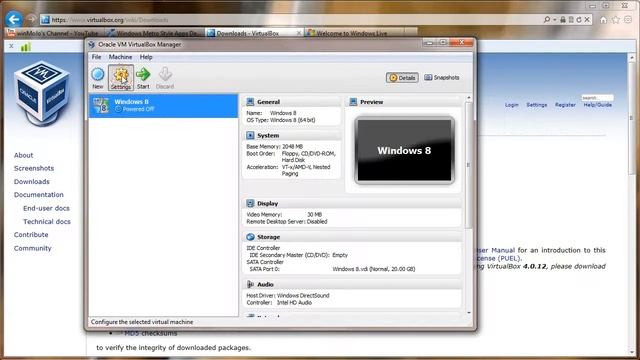Open About link in website sidebar
Screen dimensions: 640x360
[x=23, y=155]
